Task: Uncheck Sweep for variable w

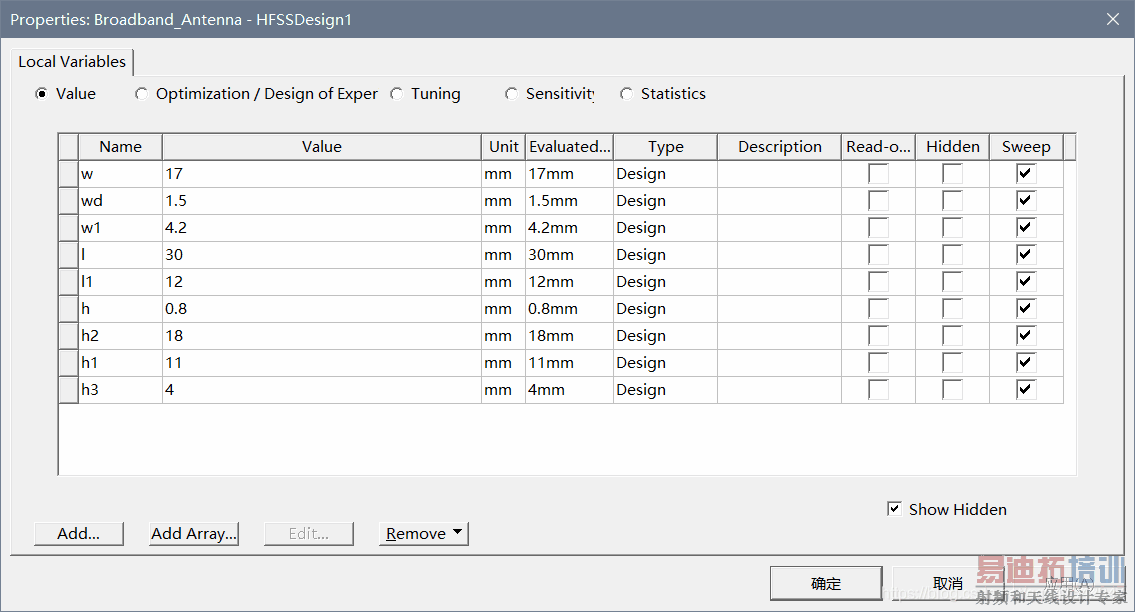Action: coord(1026,174)
